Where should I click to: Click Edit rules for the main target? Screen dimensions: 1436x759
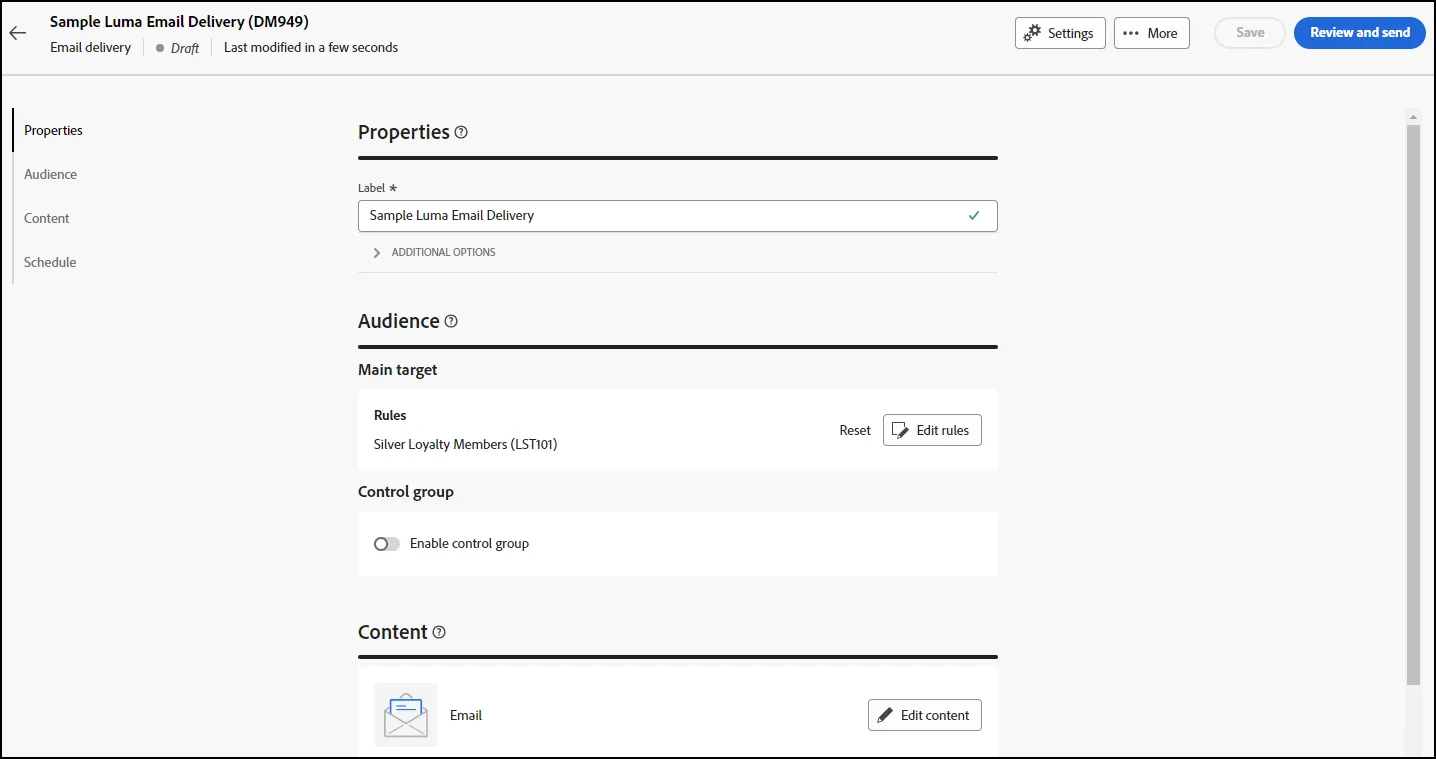pyautogui.click(x=932, y=430)
